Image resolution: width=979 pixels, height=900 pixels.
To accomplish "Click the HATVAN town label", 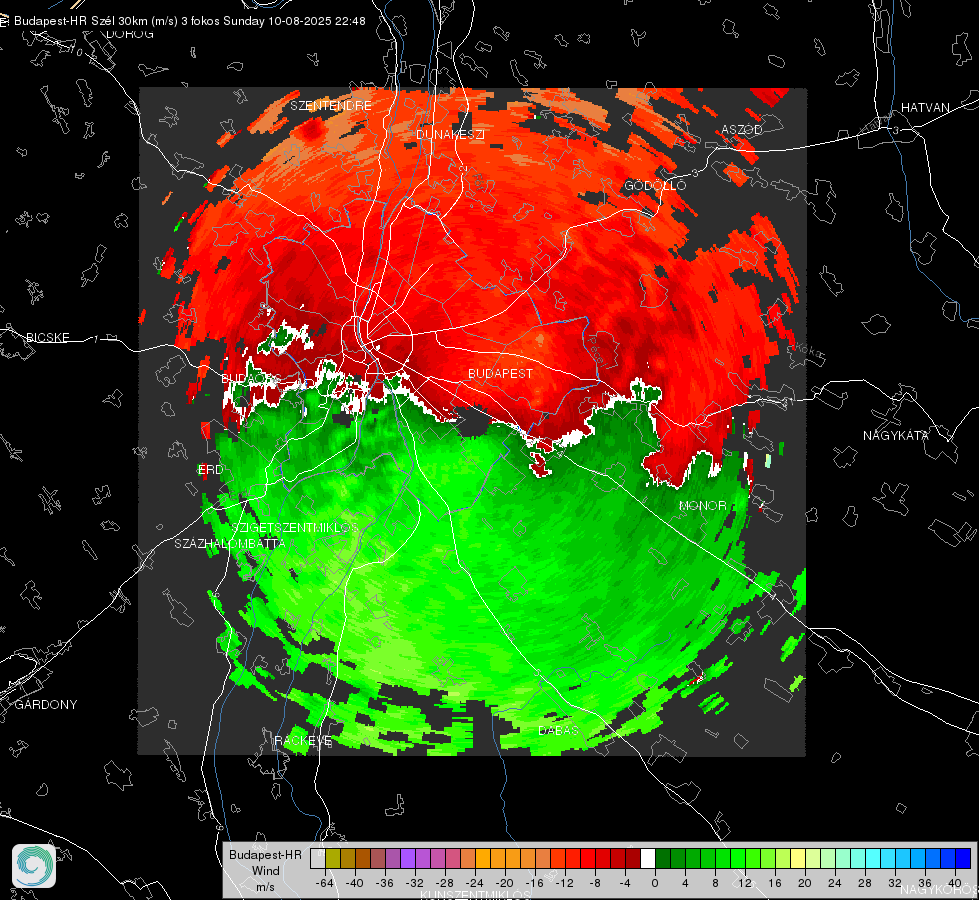I will [x=925, y=107].
